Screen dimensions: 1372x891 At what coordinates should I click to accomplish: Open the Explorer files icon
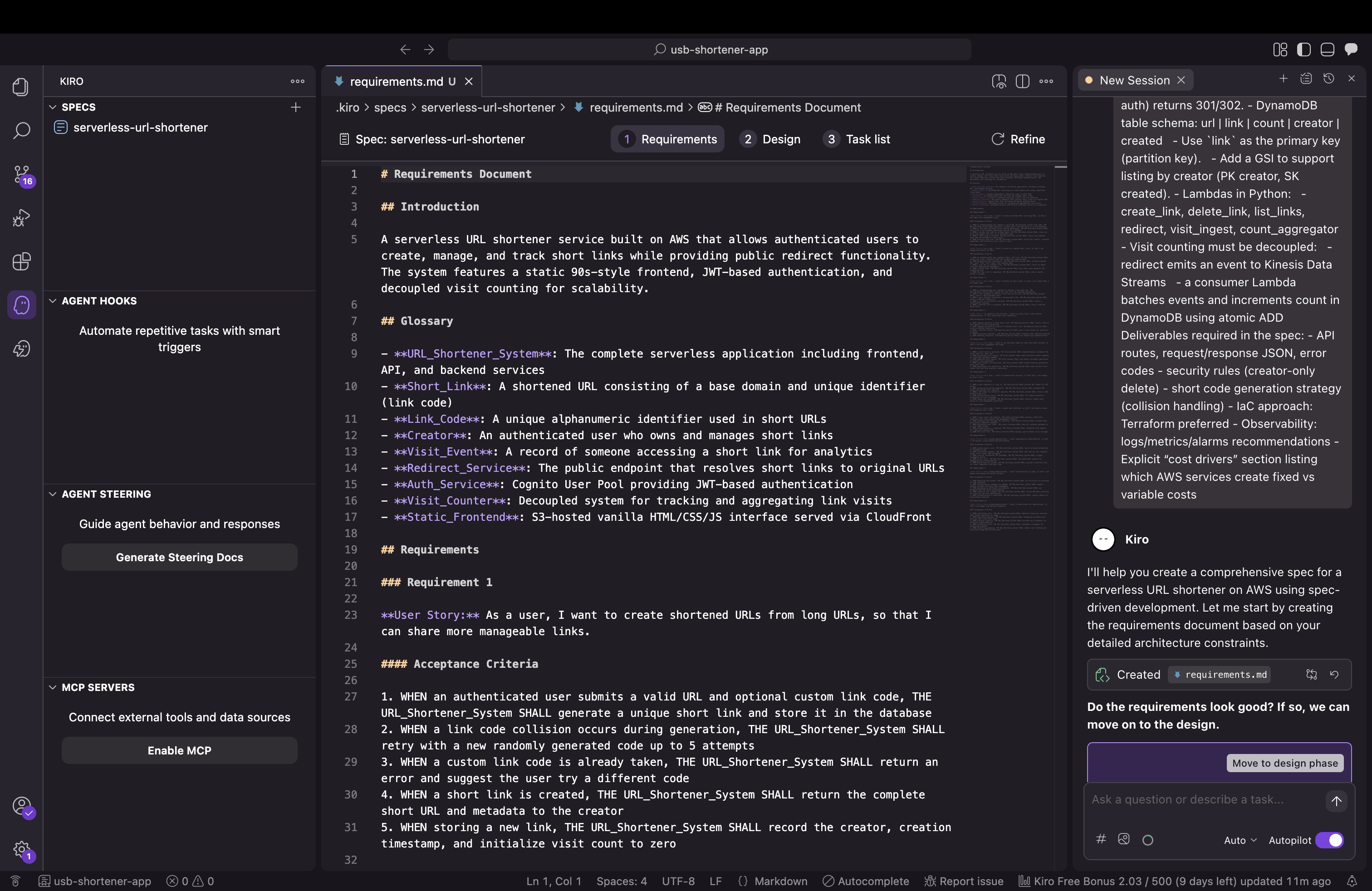click(x=21, y=87)
